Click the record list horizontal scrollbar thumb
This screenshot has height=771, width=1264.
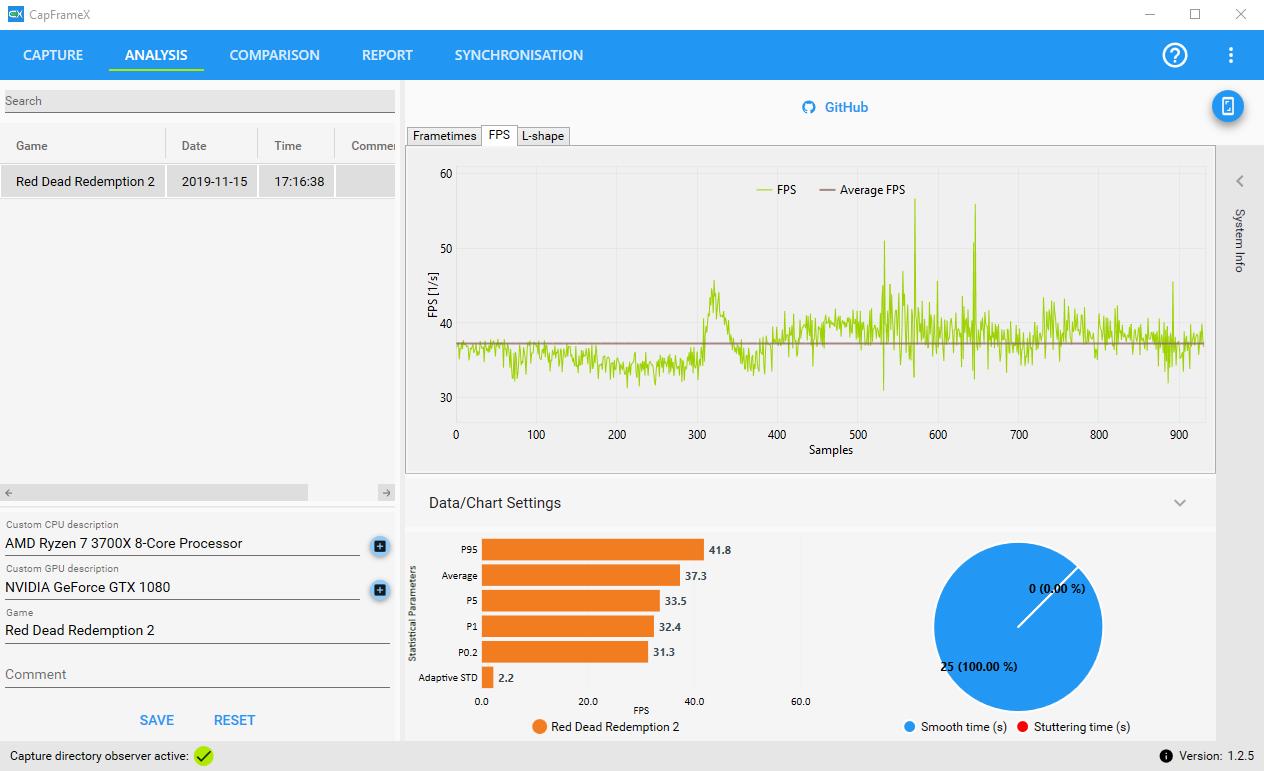pyautogui.click(x=162, y=493)
